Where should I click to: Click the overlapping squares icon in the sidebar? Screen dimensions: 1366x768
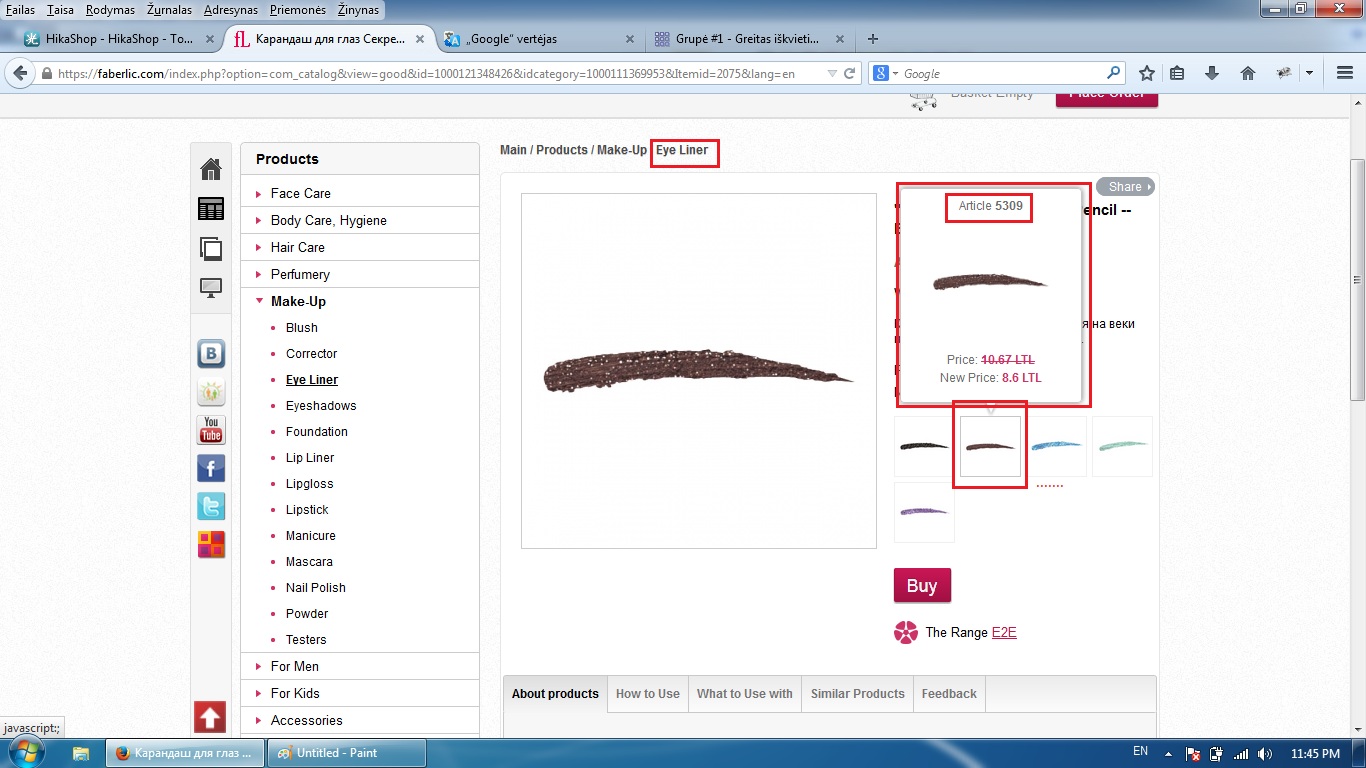(211, 249)
